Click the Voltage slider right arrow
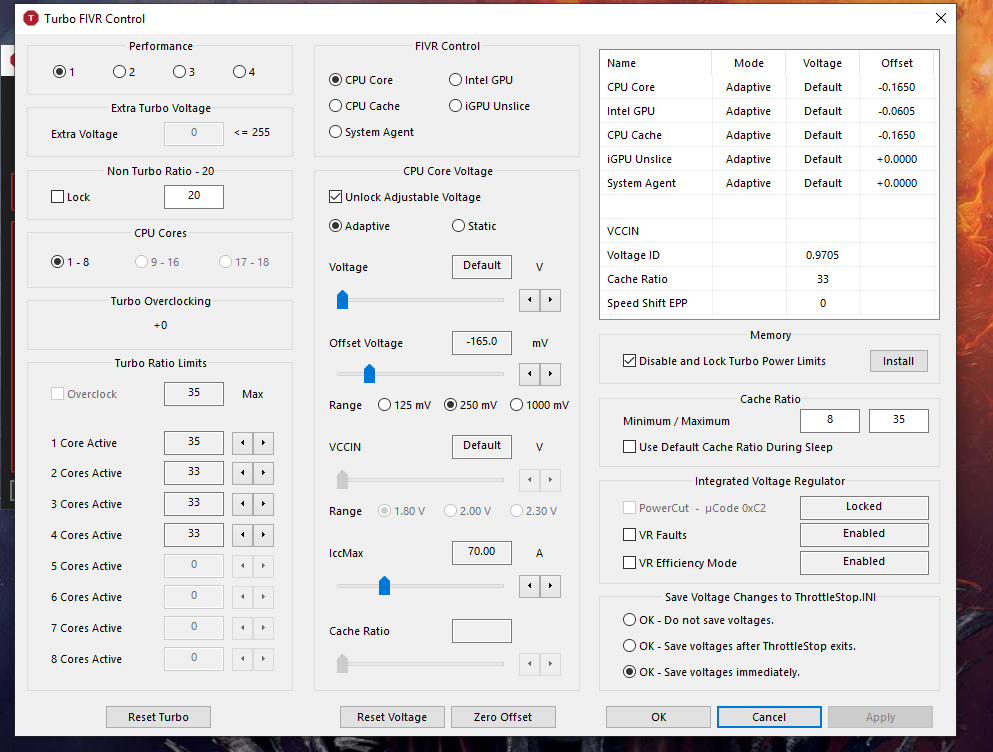 tap(550, 300)
